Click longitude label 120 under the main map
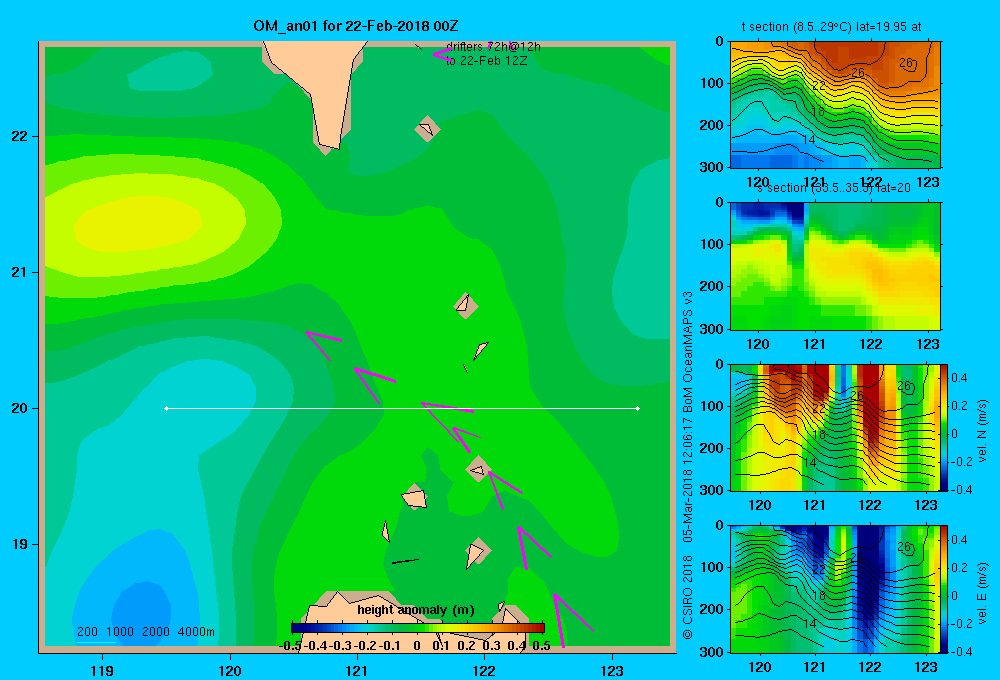Viewport: 1000px width, 680px height. [x=230, y=671]
